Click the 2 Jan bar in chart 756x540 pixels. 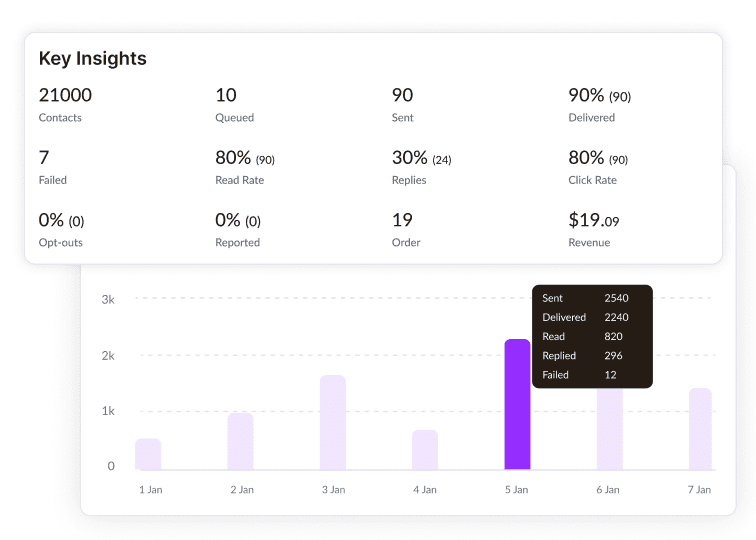240,441
